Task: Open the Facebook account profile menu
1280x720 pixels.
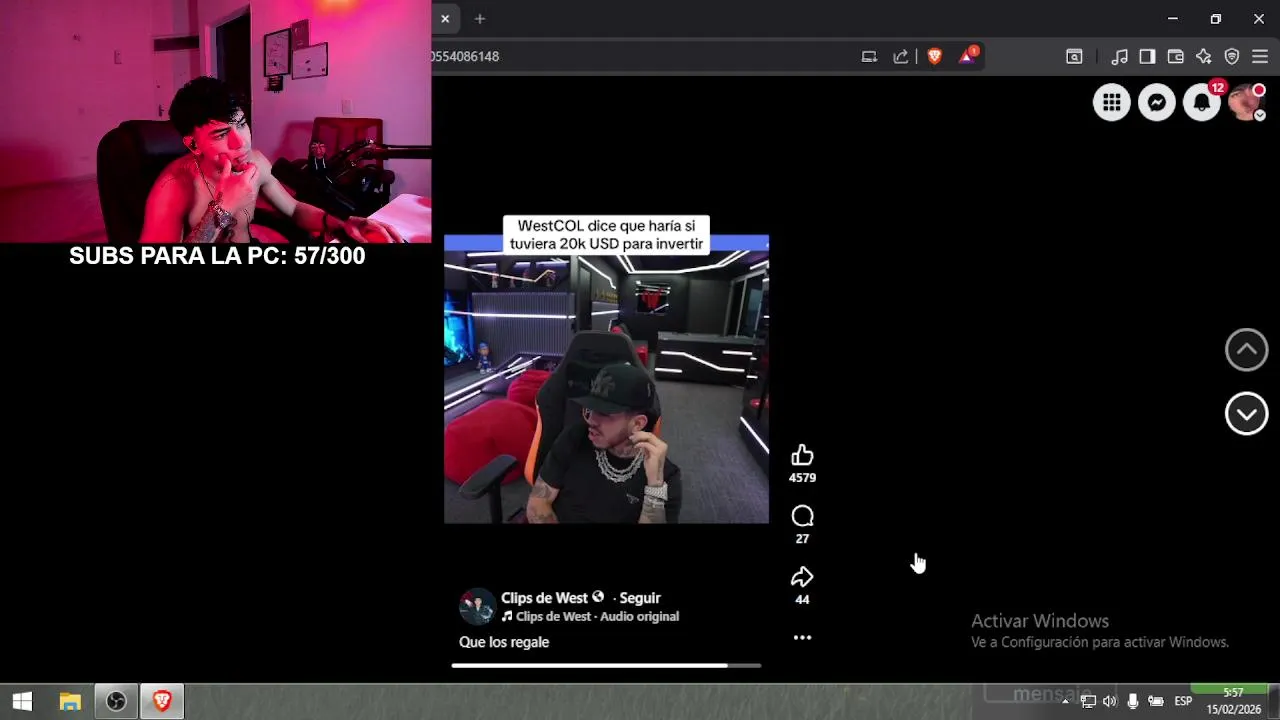Action: pos(1246,102)
